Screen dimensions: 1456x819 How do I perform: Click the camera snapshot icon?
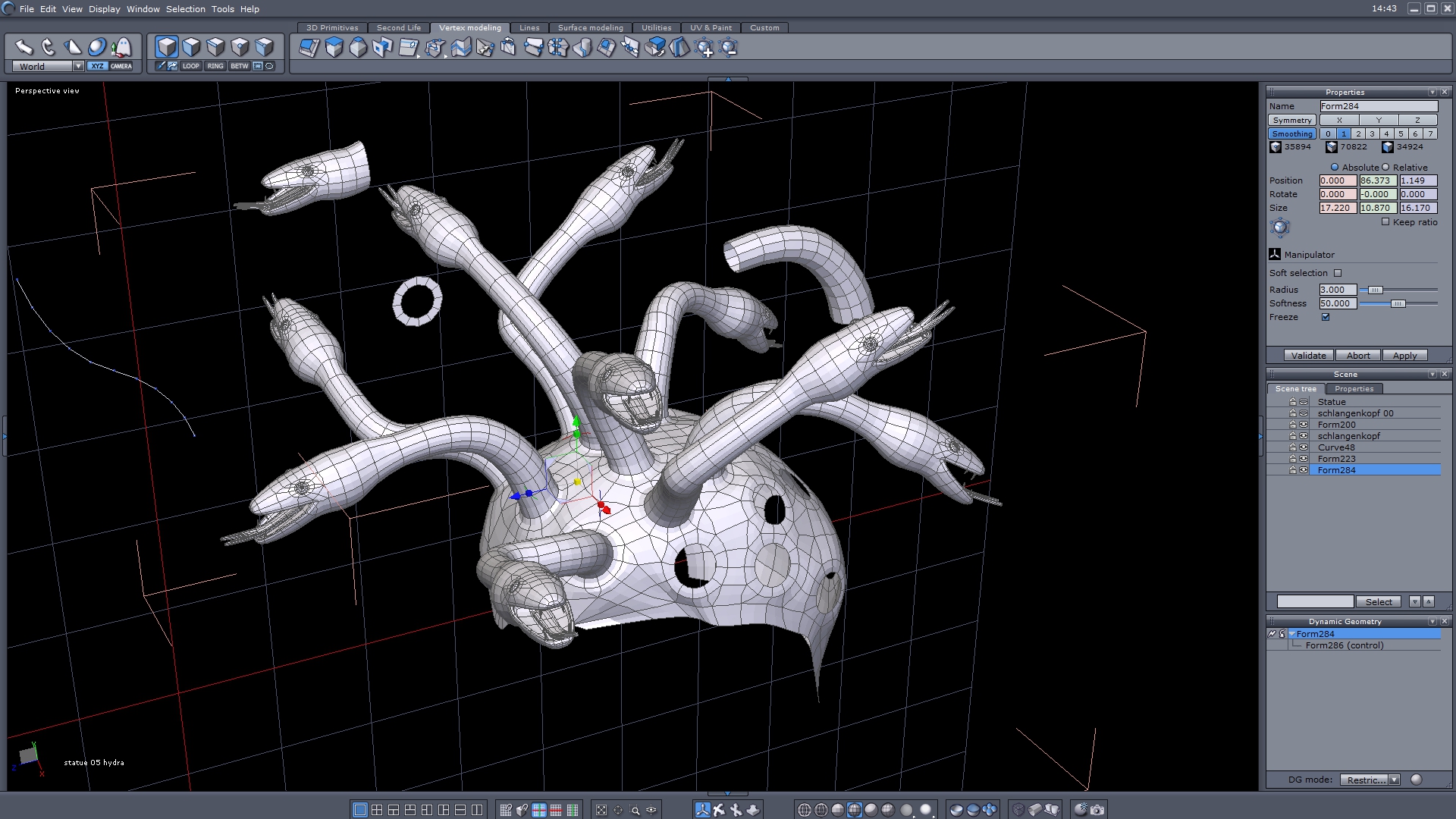tap(1097, 810)
